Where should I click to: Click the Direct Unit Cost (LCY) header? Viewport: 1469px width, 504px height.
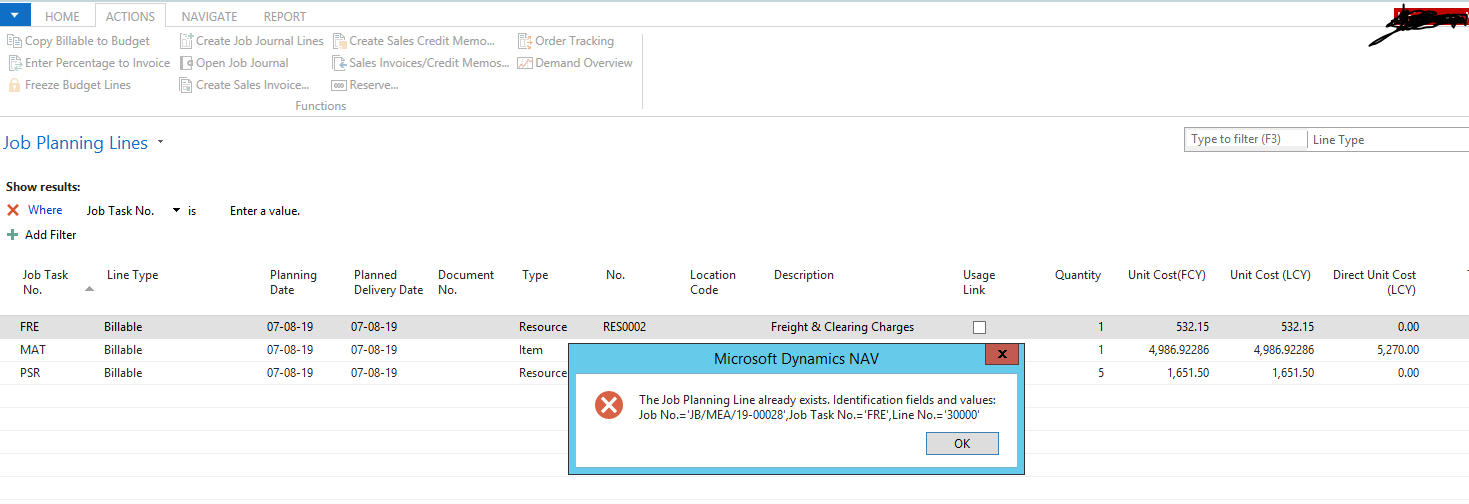pos(1375,282)
